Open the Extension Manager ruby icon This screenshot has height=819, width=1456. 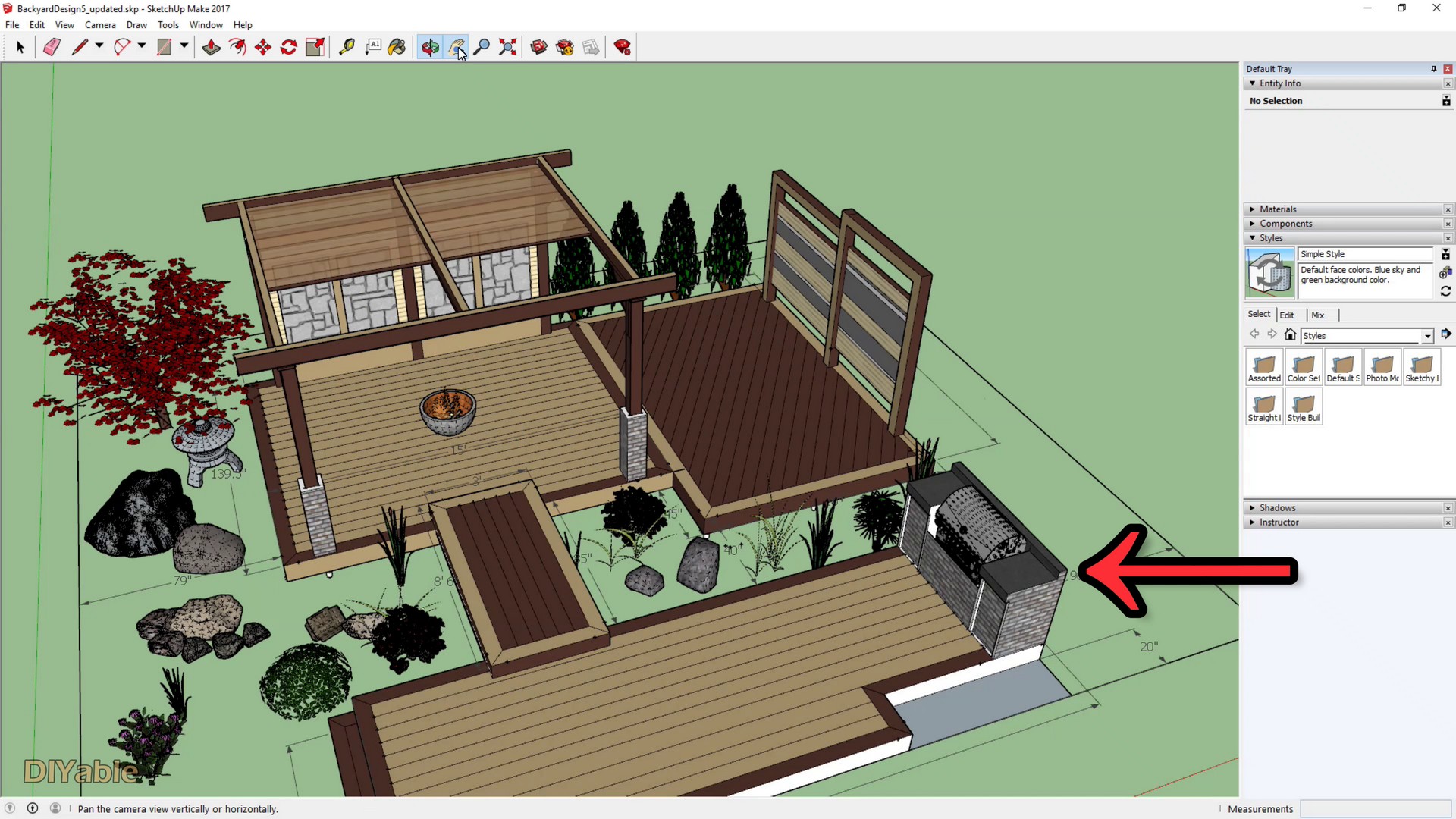click(x=623, y=47)
